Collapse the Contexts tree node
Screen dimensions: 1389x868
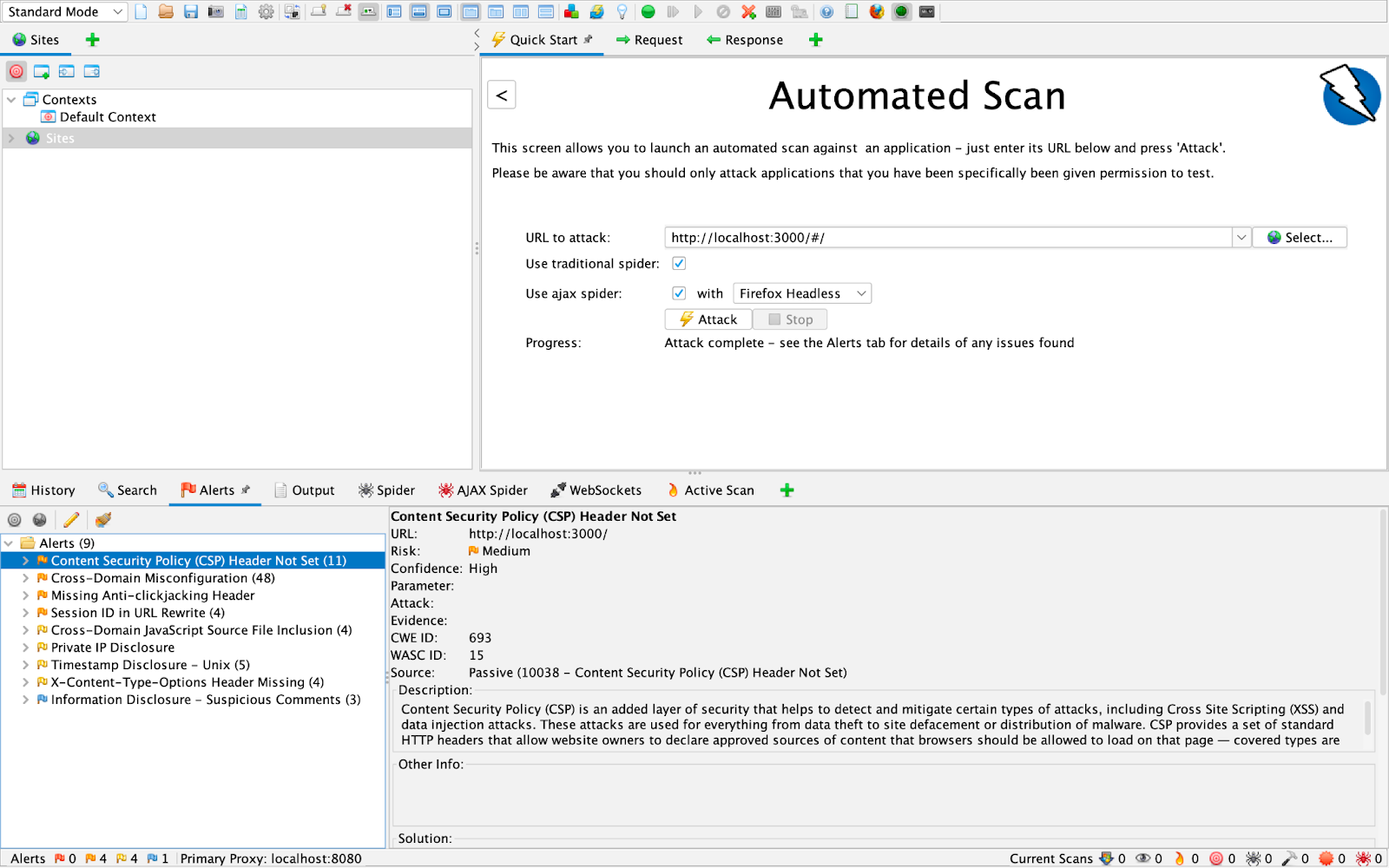pos(11,100)
